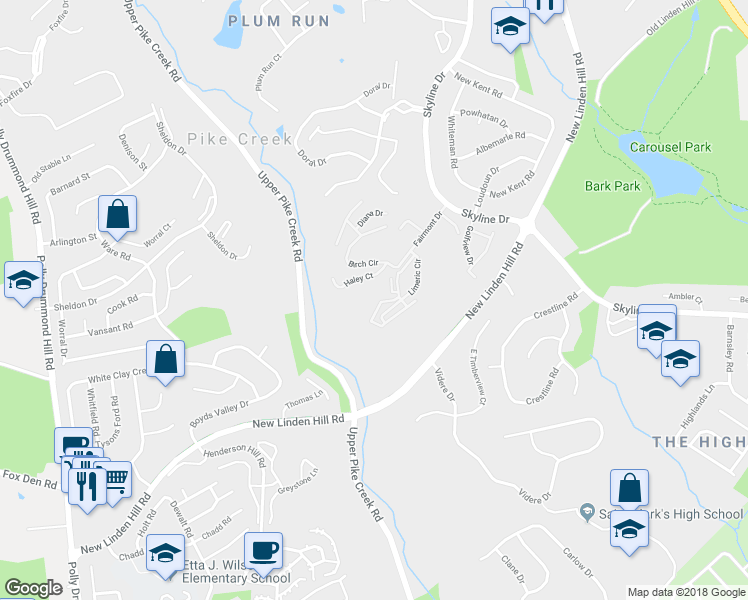Viewport: 748px width, 600px height.
Task: Select the school marker near Barnsley Rd
Action: click(680, 360)
